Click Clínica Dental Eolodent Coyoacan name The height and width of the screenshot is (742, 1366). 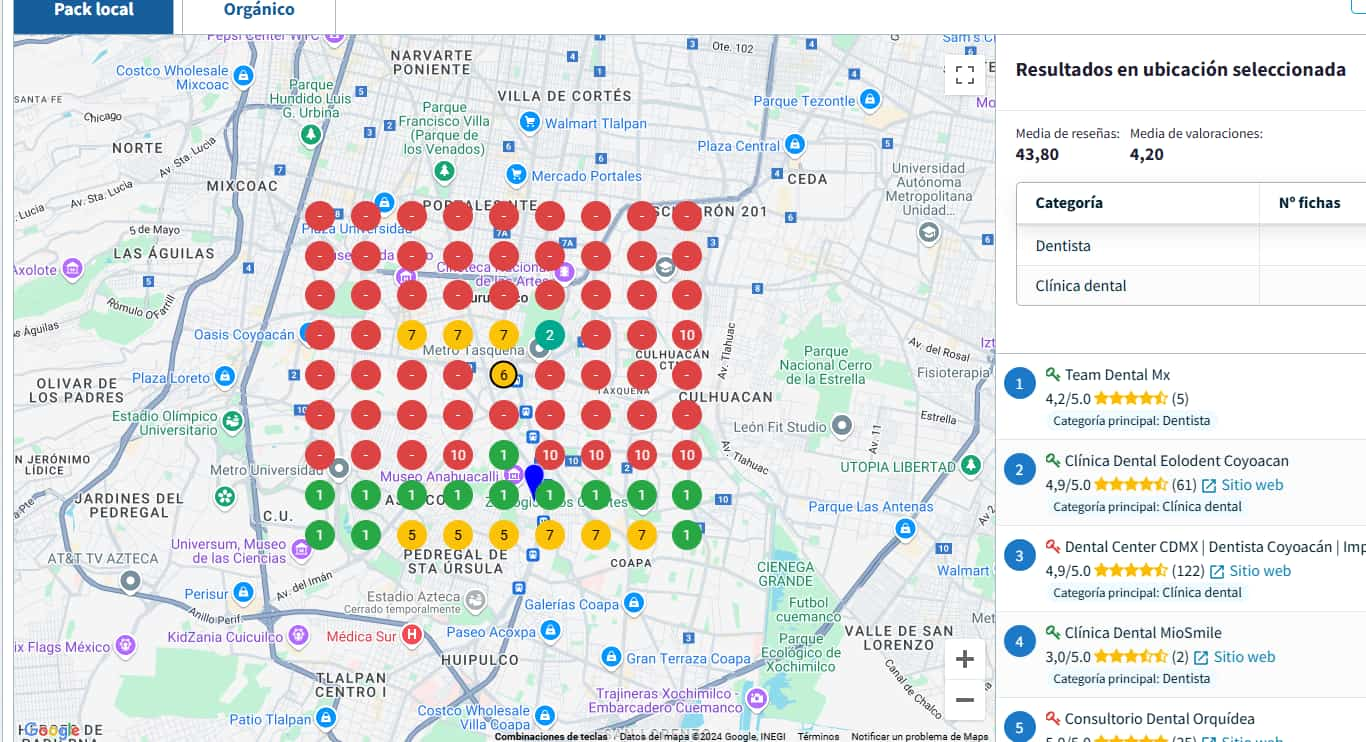tap(1177, 461)
